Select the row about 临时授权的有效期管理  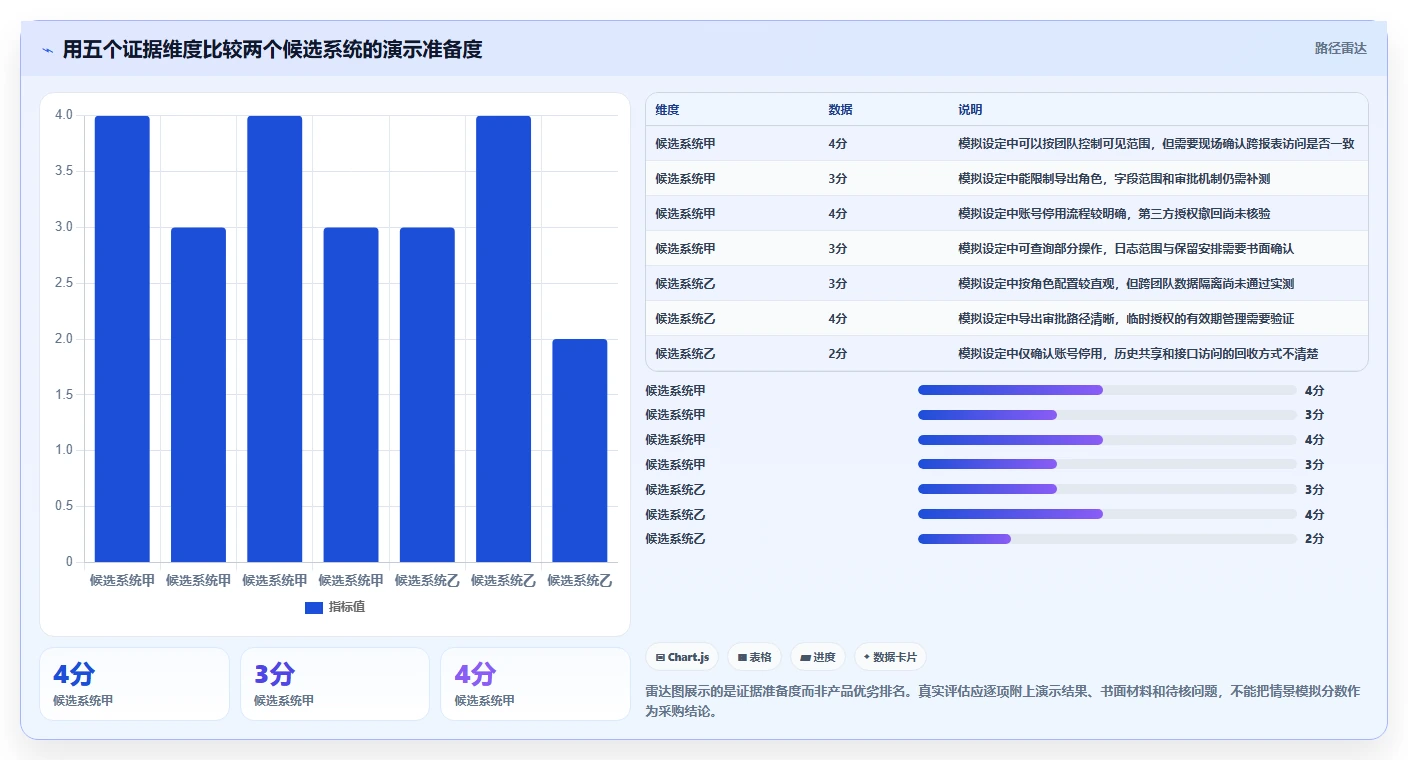click(x=1007, y=318)
